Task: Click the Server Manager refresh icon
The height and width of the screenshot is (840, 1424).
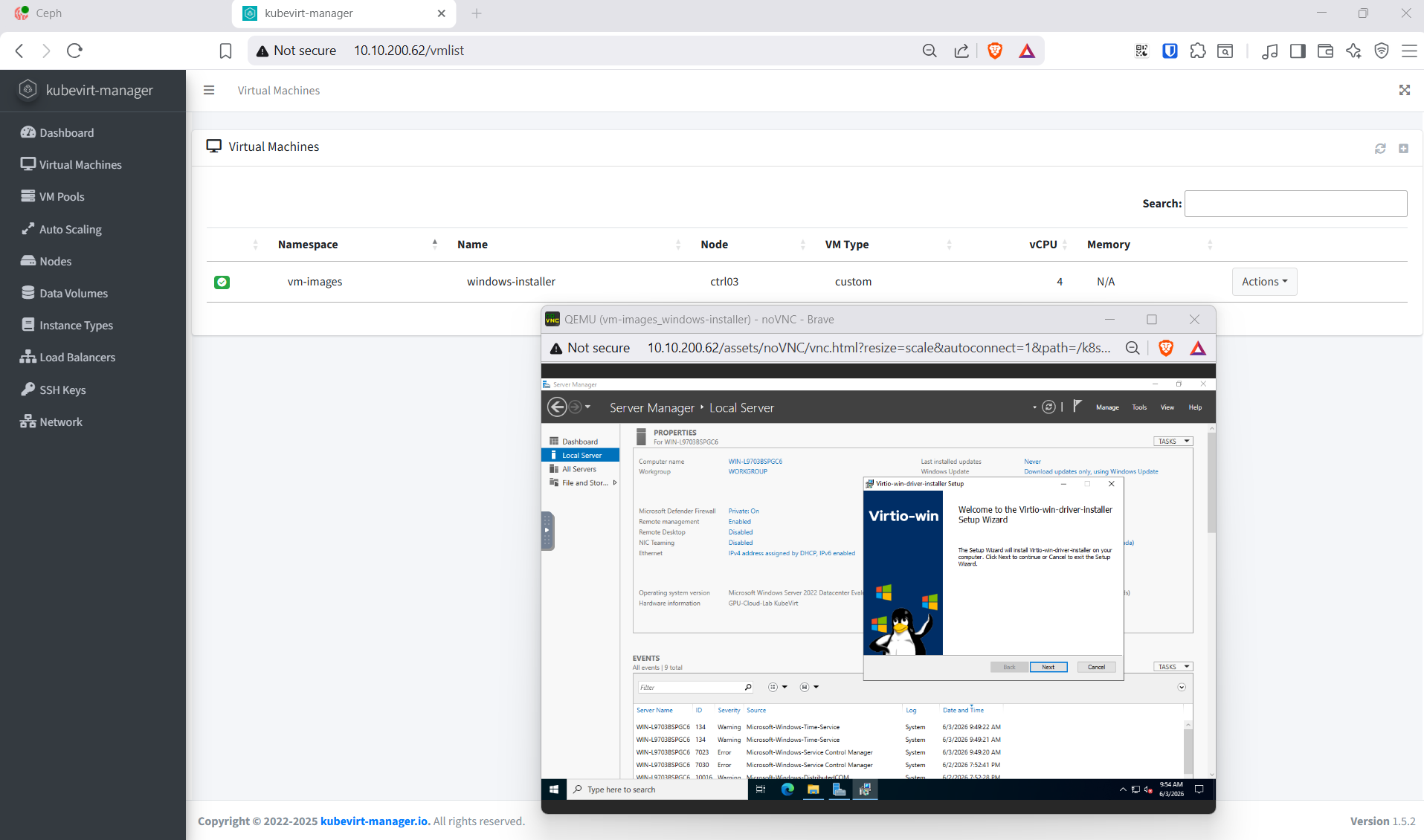Action: point(1048,407)
